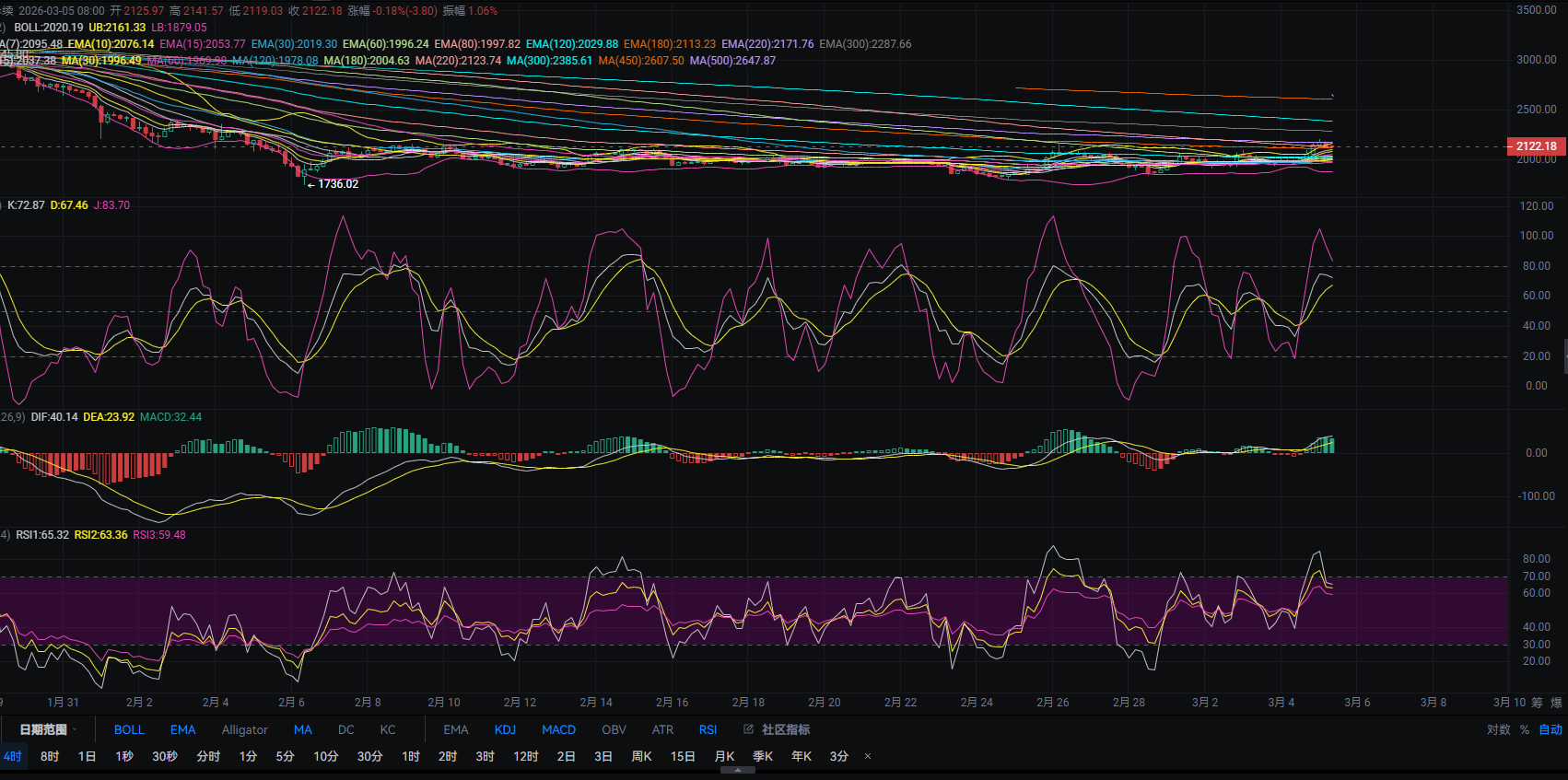Click the 2122.18 current price label
The image size is (1568, 780).
(1536, 146)
